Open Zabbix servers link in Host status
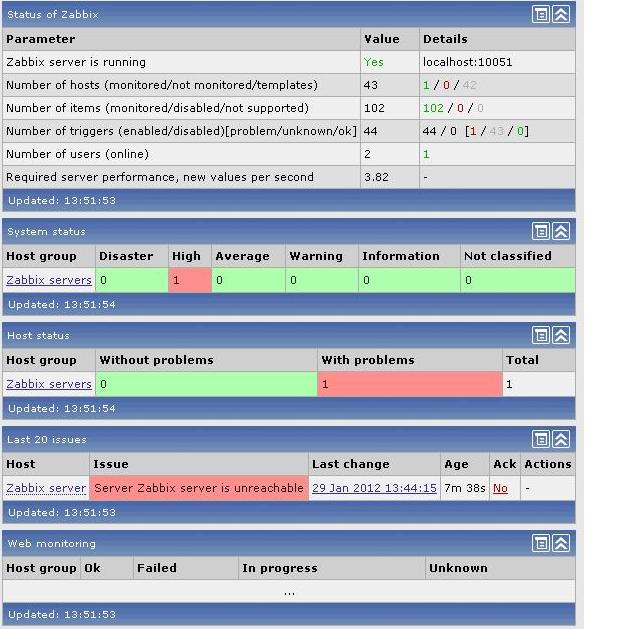 click(x=49, y=384)
